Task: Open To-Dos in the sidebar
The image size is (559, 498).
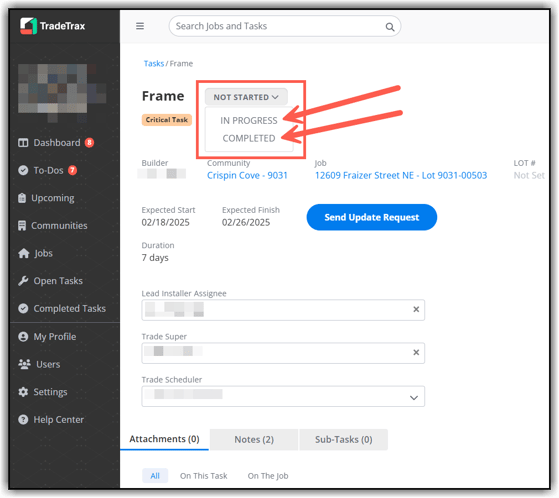Action: pyautogui.click(x=48, y=170)
